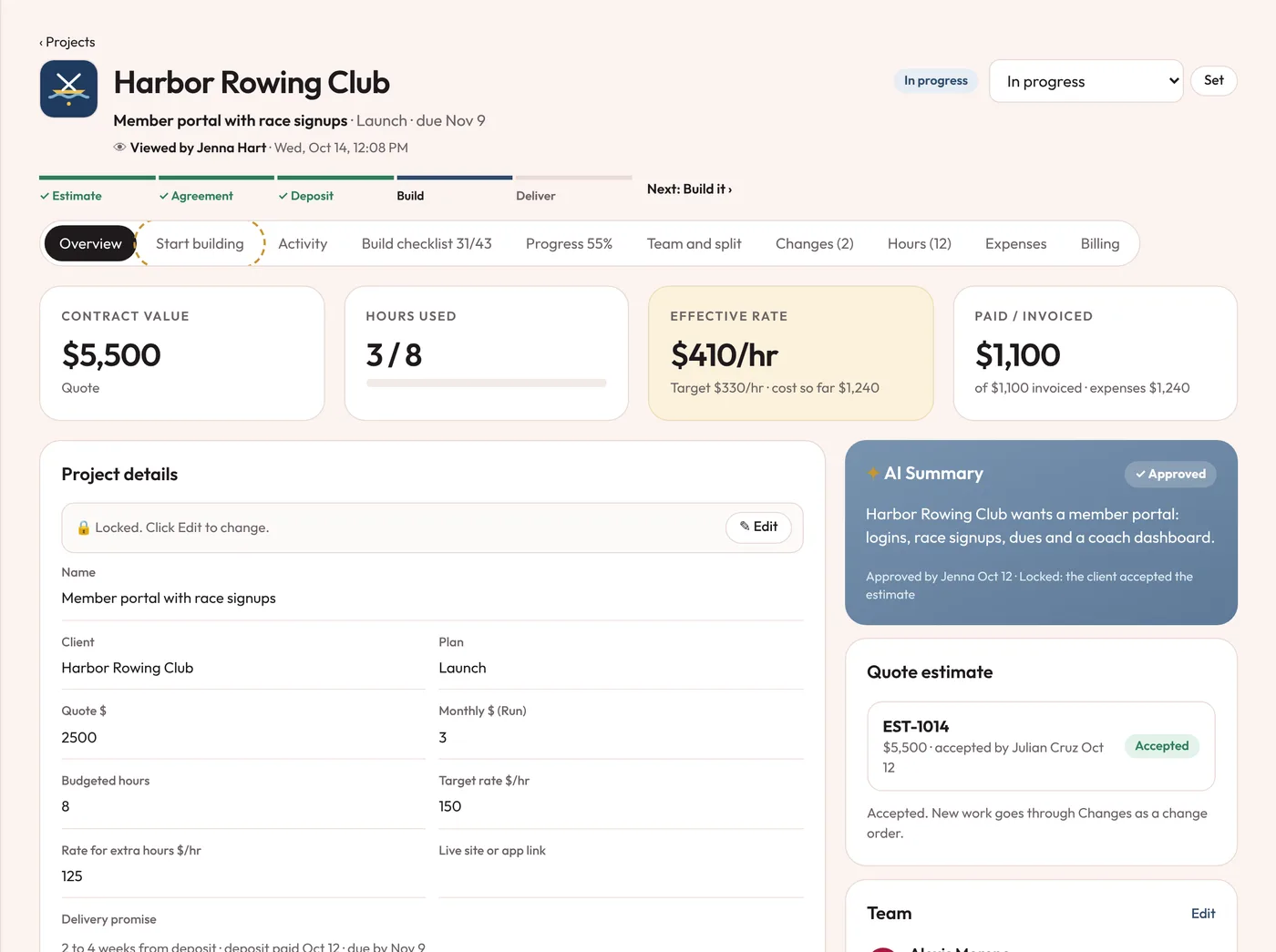Click the Contract Value $5,500 card
The height and width of the screenshot is (952, 1276).
[182, 353]
